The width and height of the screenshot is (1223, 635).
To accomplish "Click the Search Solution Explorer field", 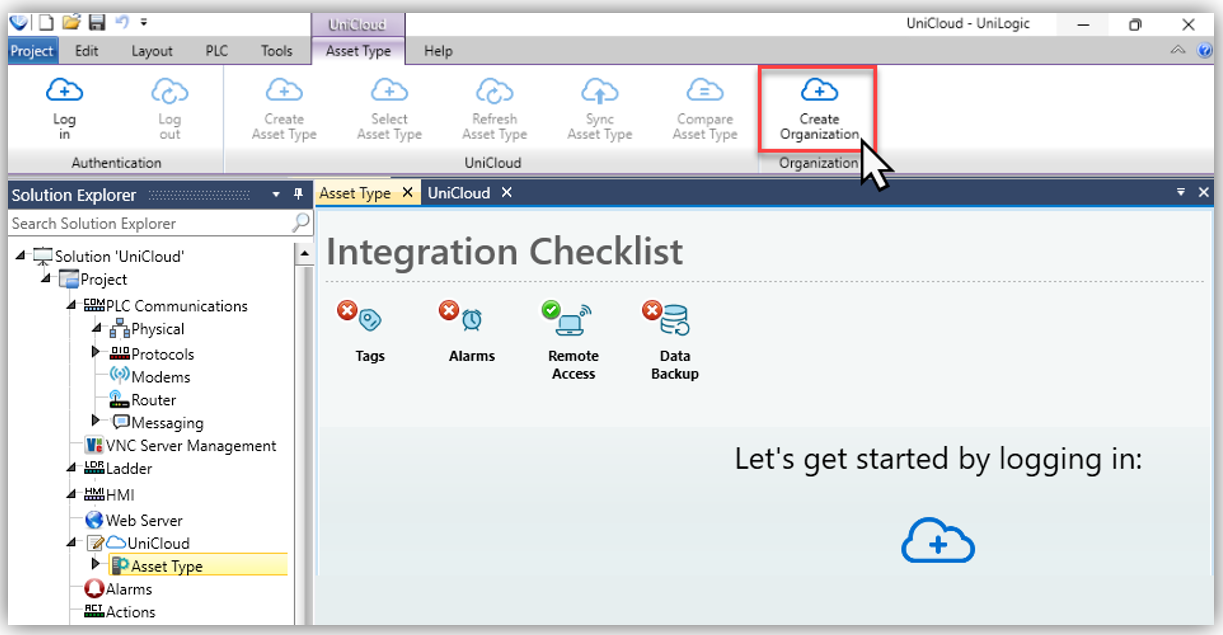I will (x=150, y=223).
